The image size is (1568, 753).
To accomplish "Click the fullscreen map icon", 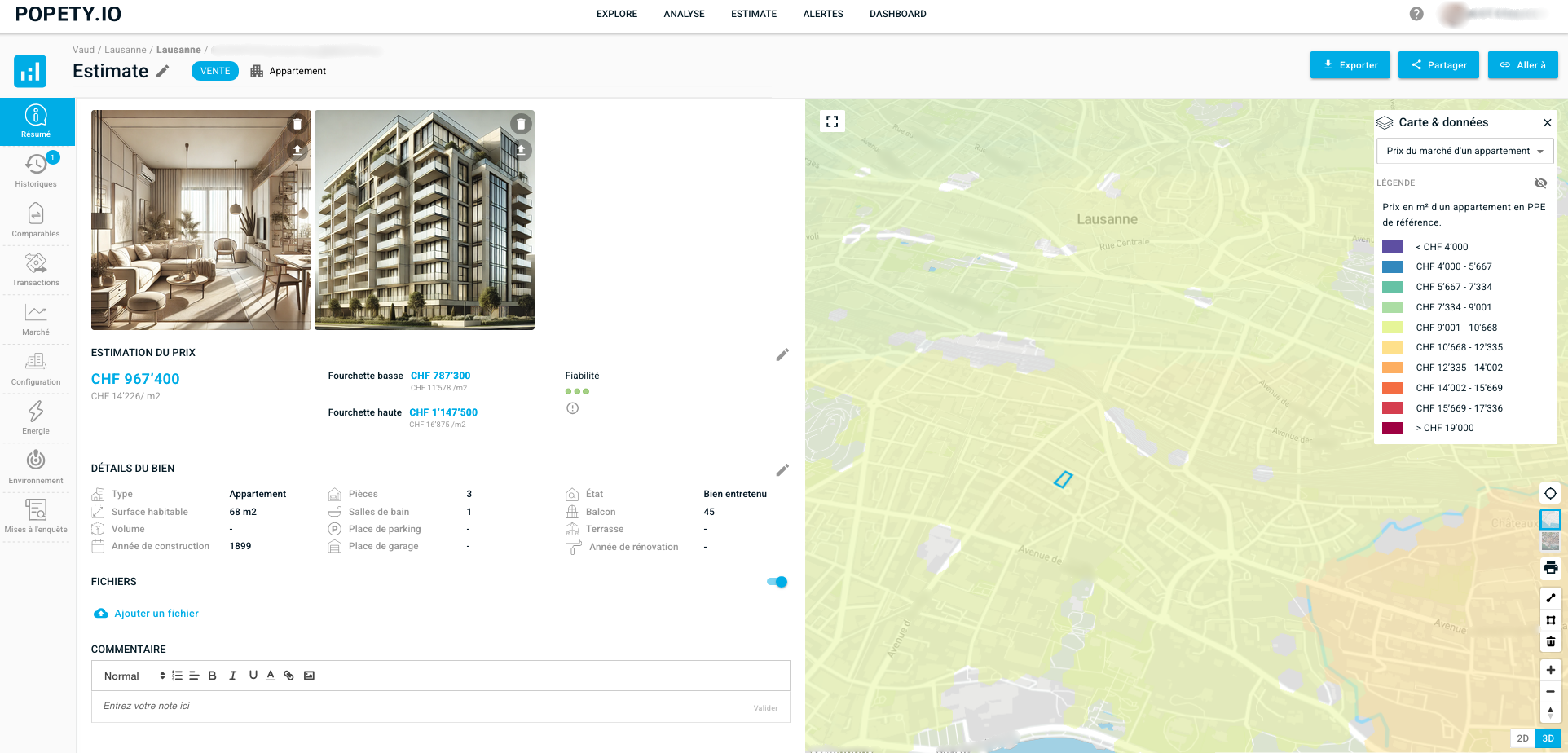I will point(832,121).
